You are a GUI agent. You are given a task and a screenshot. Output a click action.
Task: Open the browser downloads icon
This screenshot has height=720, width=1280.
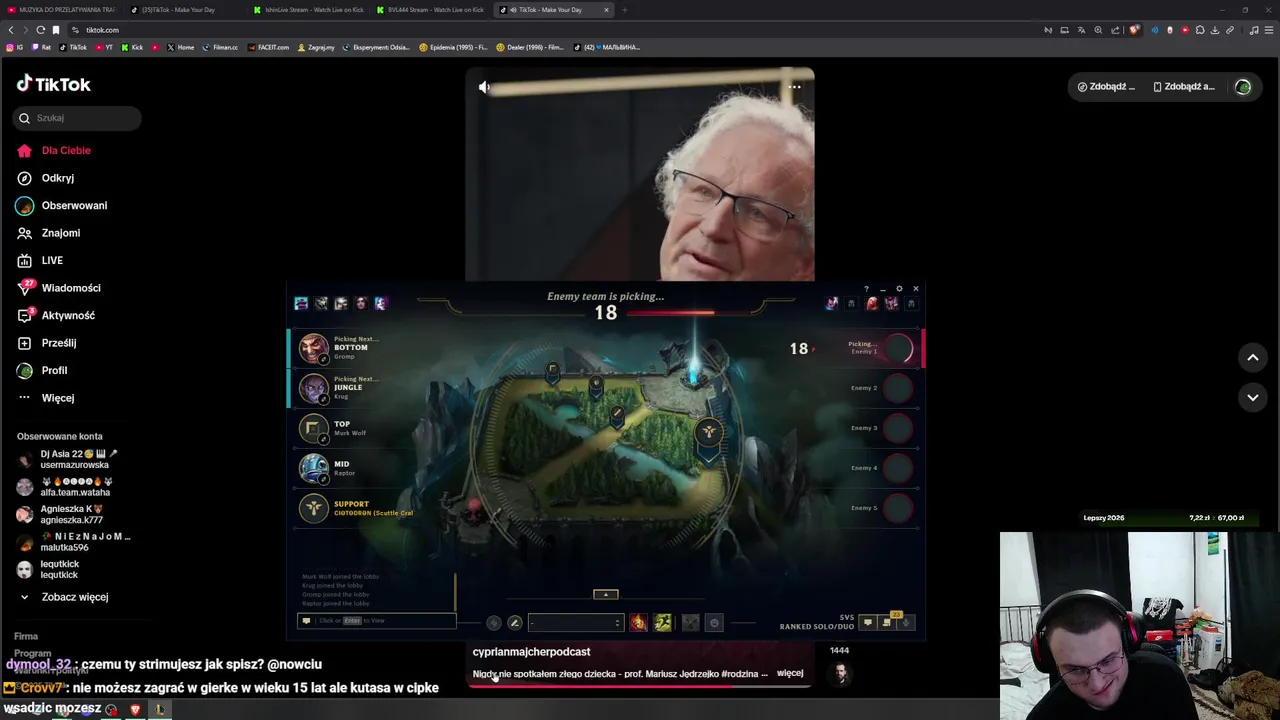pos(1215,30)
